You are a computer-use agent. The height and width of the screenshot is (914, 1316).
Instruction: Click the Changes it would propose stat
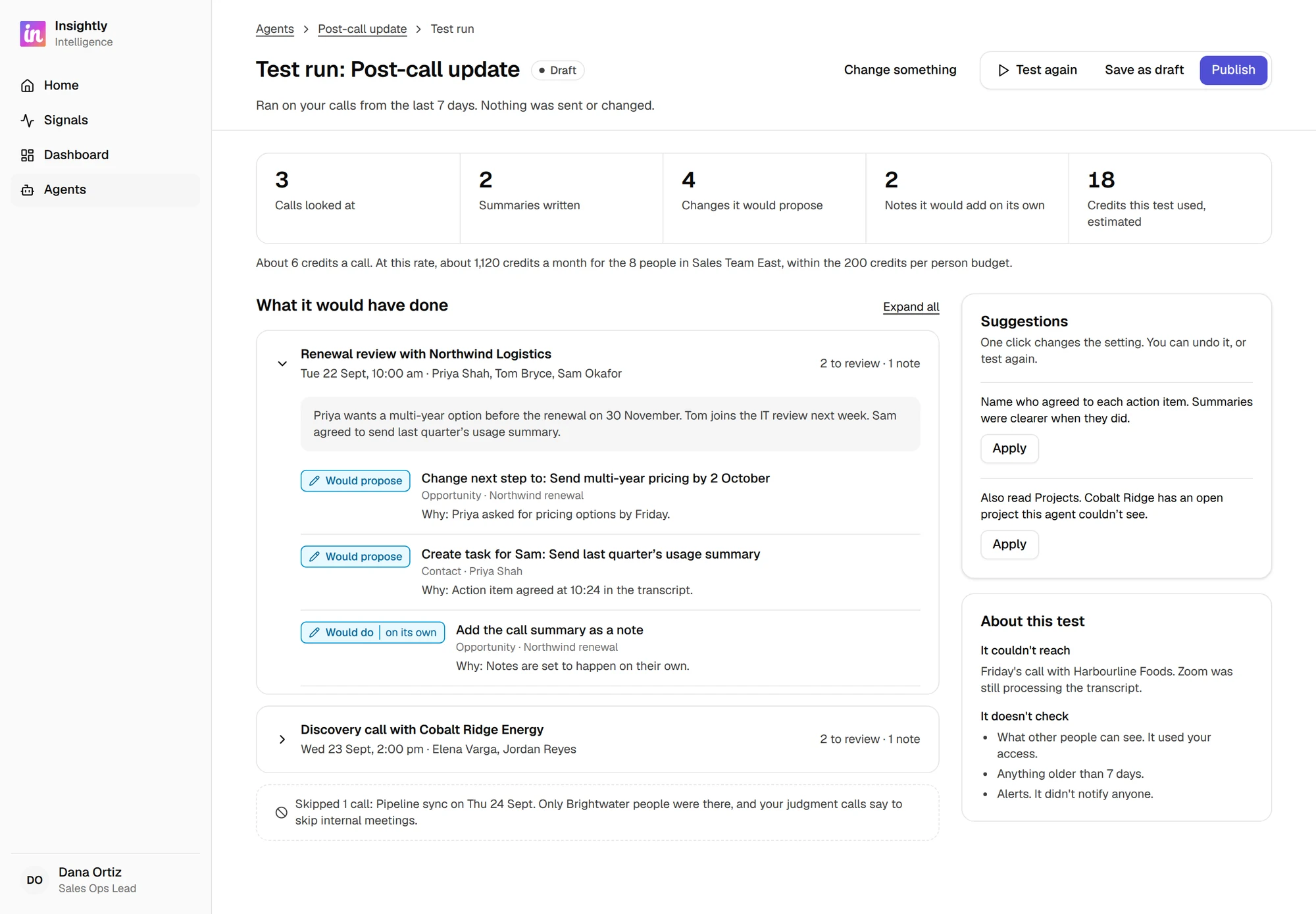tap(764, 198)
